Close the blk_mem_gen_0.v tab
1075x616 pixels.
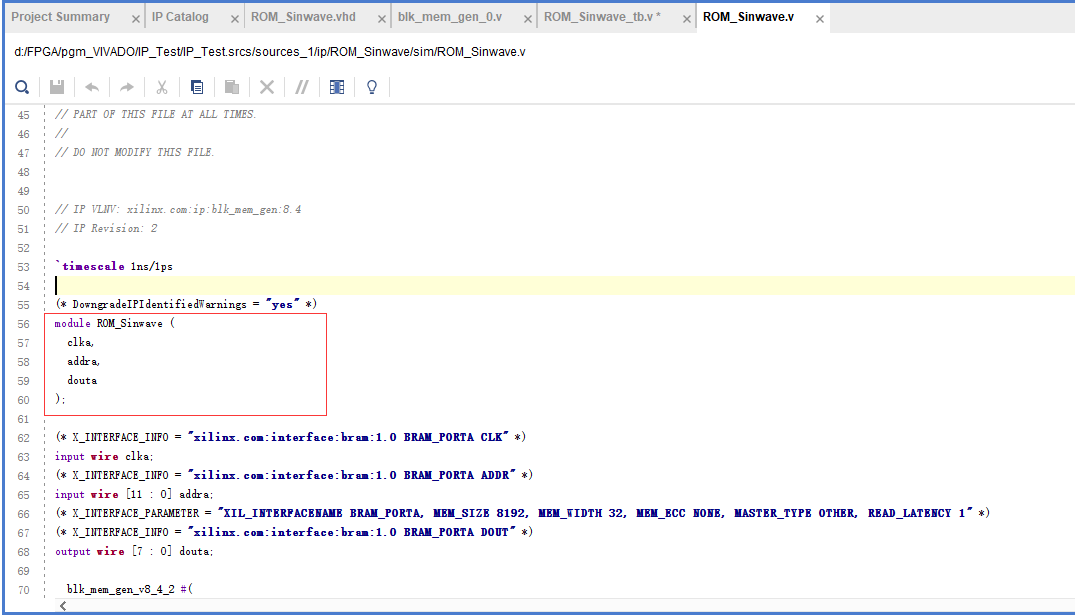tap(528, 19)
